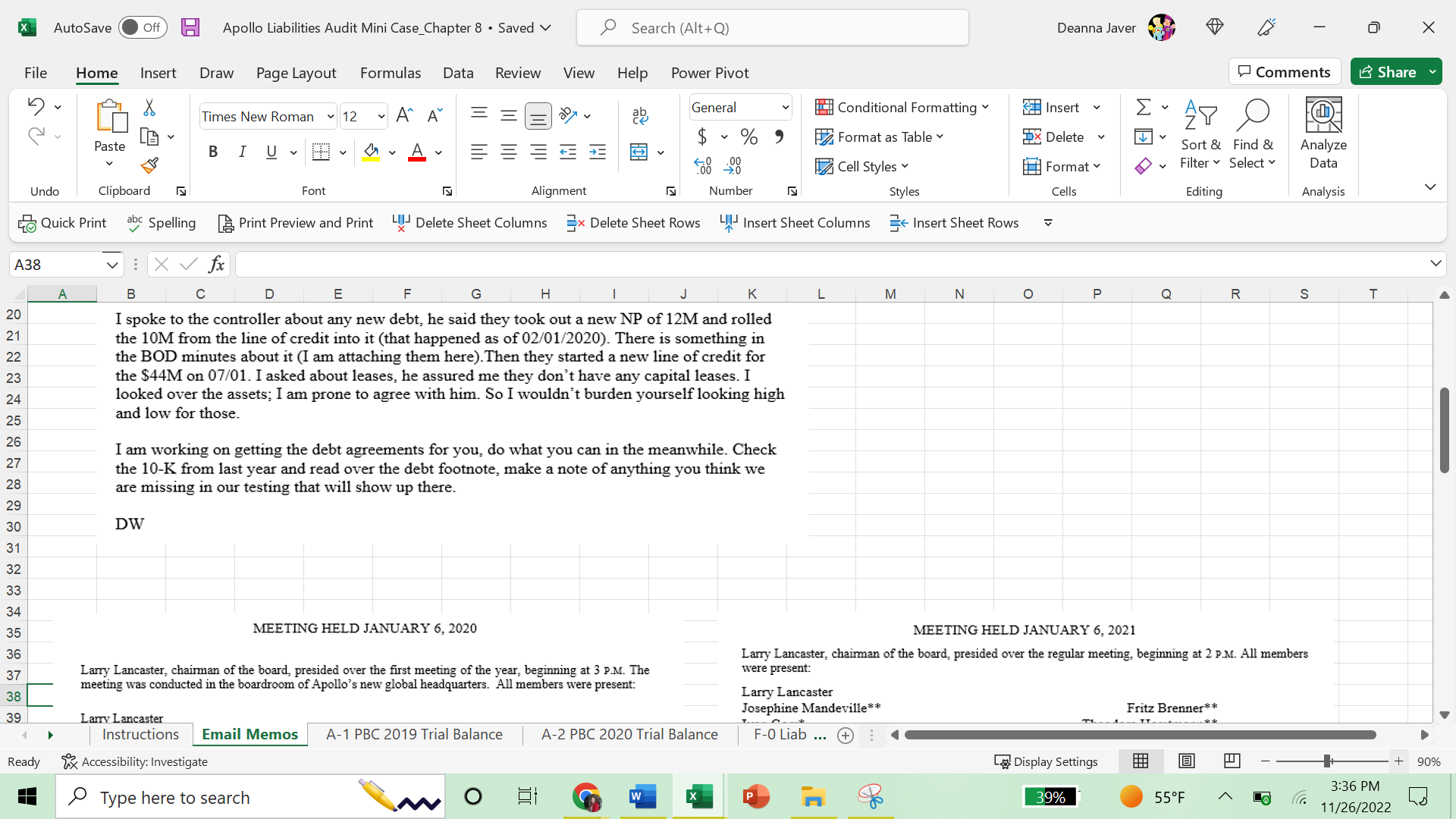The height and width of the screenshot is (819, 1456).
Task: Expand the font name dropdown
Action: pos(331,116)
